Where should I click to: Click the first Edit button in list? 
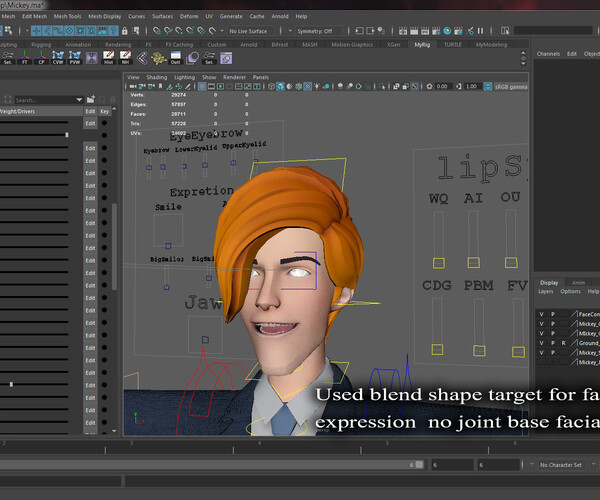(x=90, y=123)
